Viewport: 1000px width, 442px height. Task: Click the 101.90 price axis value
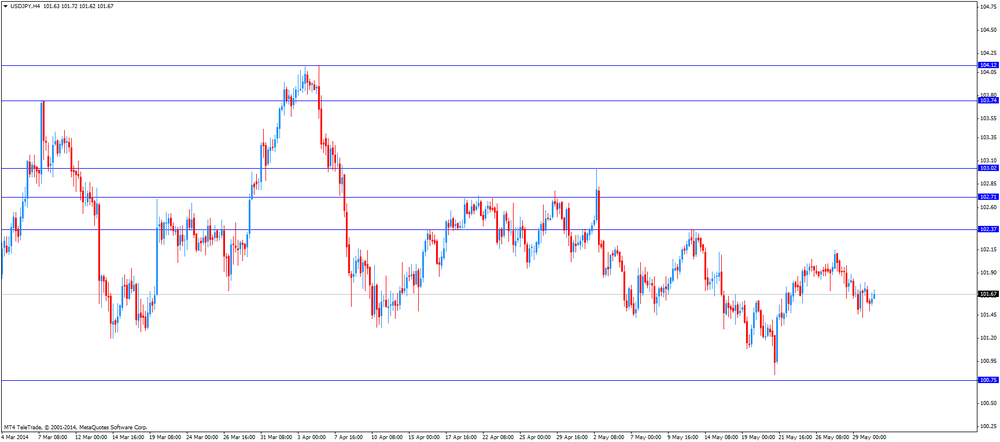pos(989,272)
